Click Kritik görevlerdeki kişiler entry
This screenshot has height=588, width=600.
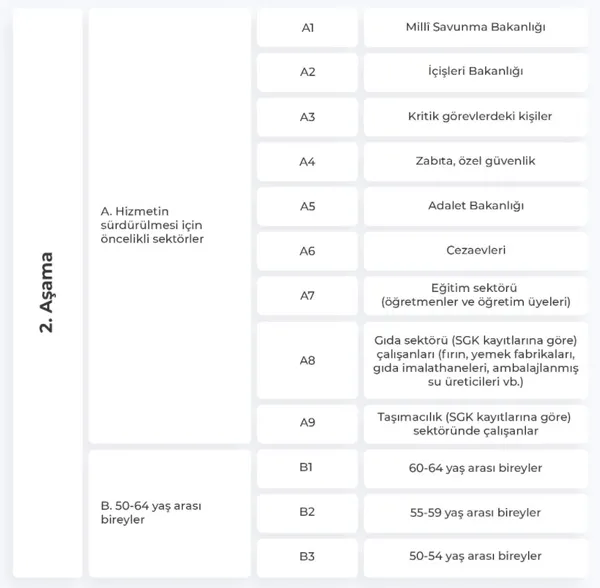tap(476, 117)
